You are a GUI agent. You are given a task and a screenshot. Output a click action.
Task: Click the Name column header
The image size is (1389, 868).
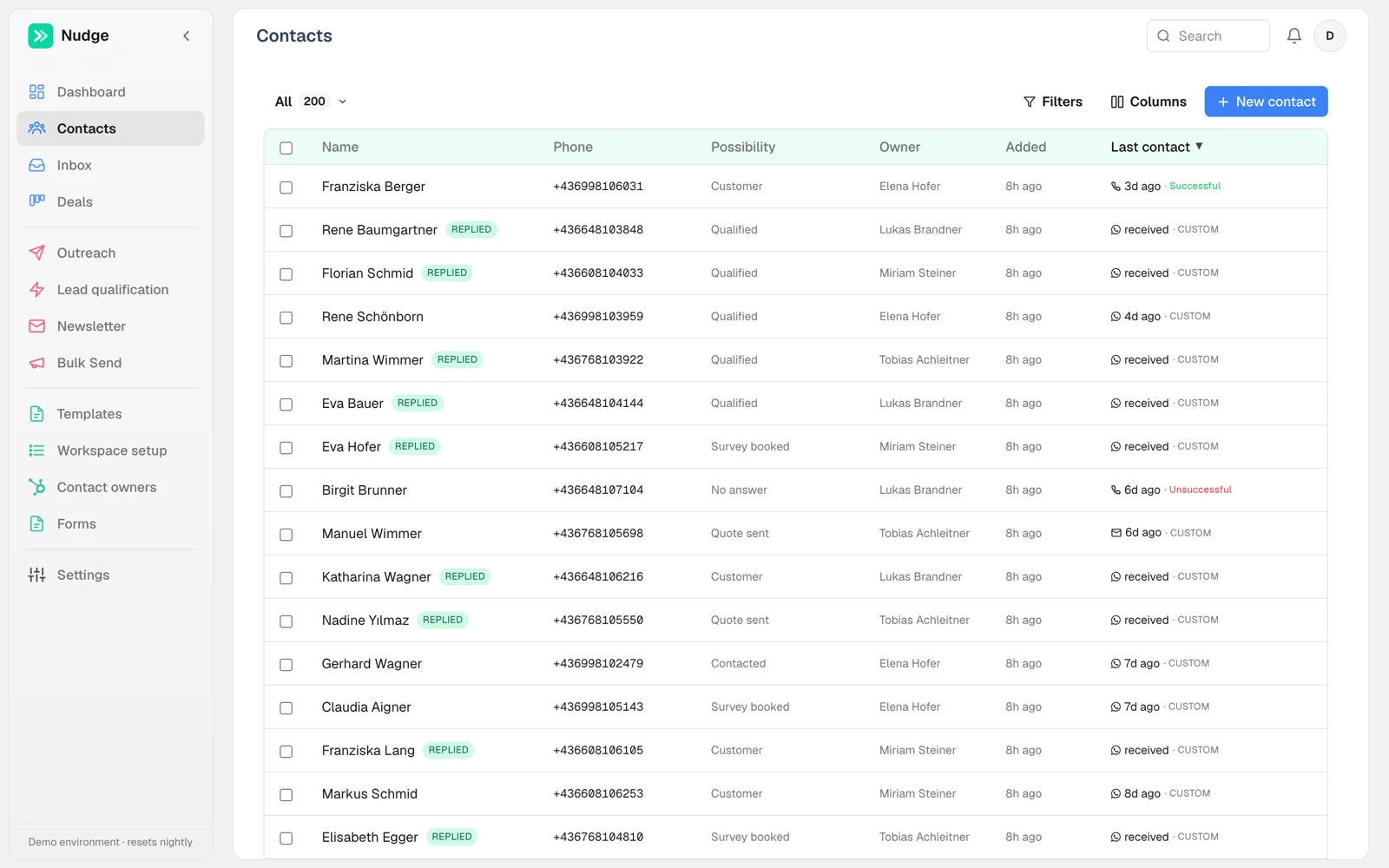click(x=339, y=147)
